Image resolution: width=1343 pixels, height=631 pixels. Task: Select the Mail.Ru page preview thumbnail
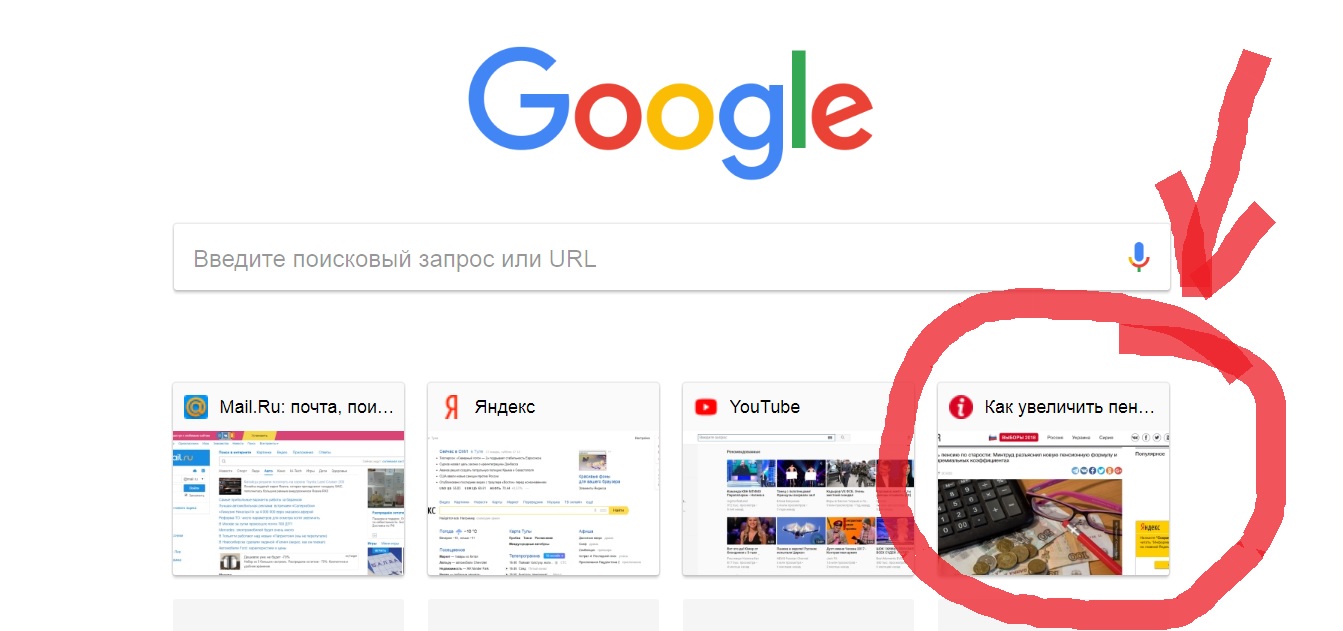tap(288, 503)
